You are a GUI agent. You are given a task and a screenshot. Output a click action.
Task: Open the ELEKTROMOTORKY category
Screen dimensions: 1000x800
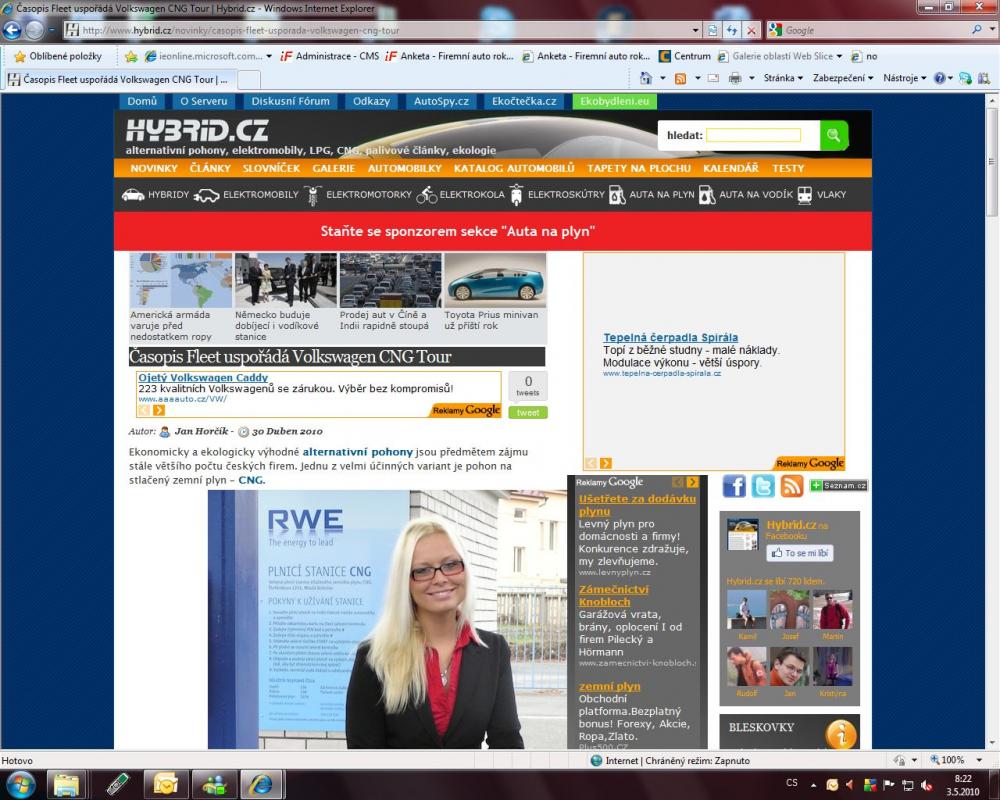(x=358, y=195)
